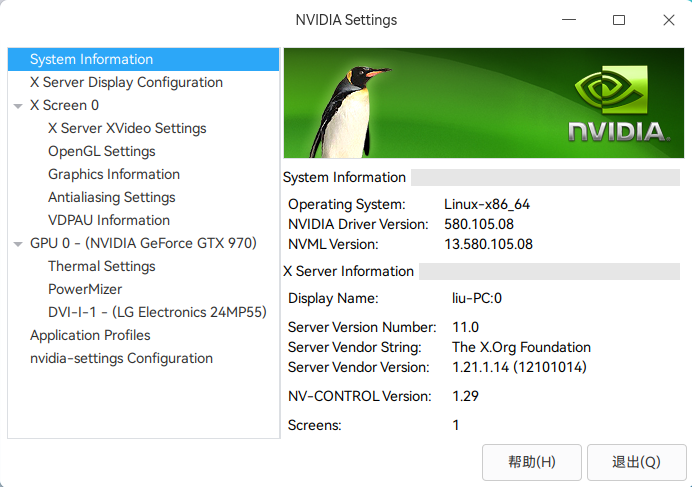Click the NVIDIA Settings window title
The width and height of the screenshot is (692, 487).
(x=346, y=20)
